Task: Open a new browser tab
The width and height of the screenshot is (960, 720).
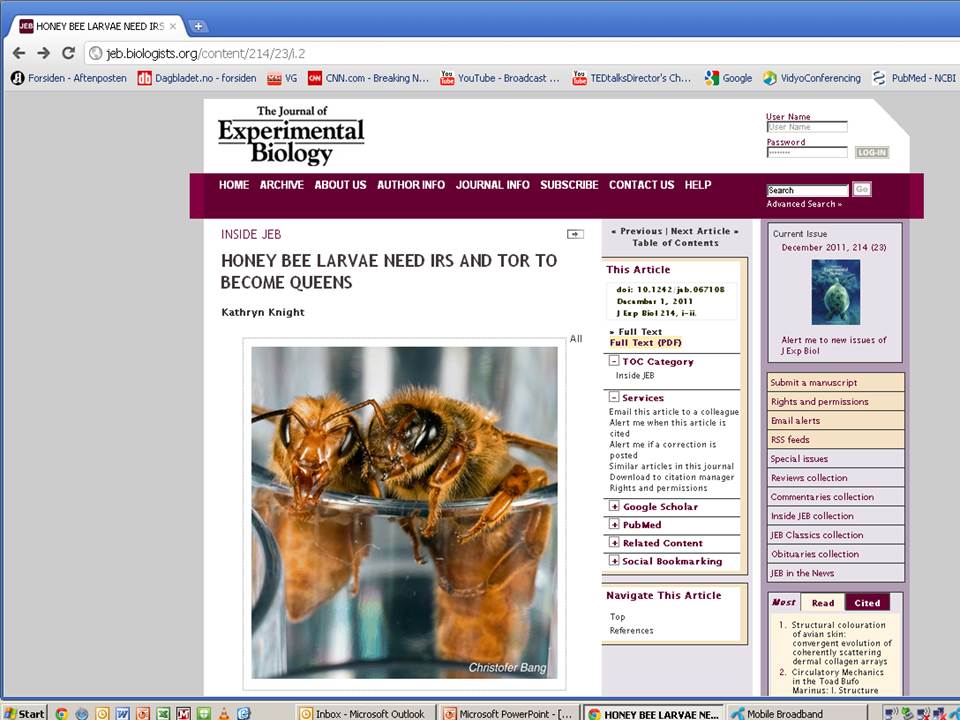Action: (198, 25)
